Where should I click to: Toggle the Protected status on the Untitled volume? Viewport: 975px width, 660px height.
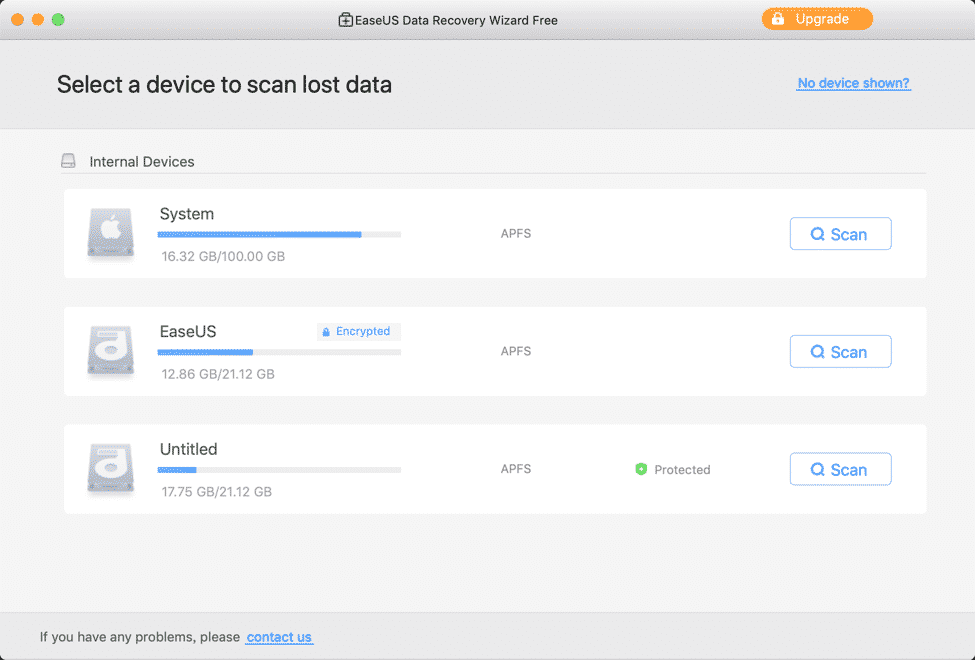[672, 469]
